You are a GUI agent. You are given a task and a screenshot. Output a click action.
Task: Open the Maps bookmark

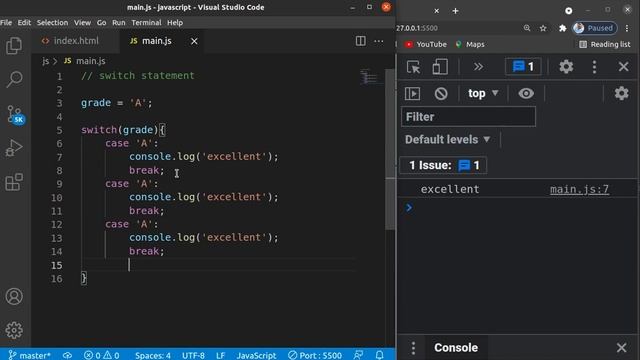[470, 44]
